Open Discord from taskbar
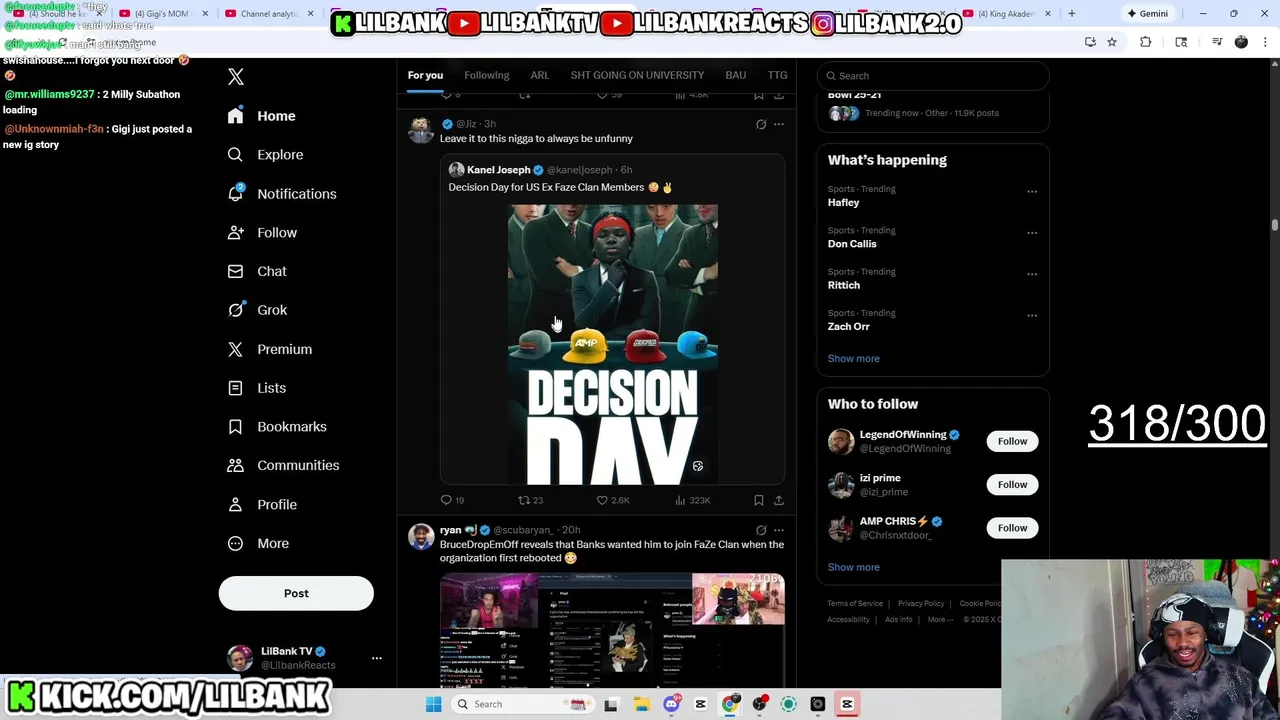Screen dimensions: 1280x720 coord(671,705)
